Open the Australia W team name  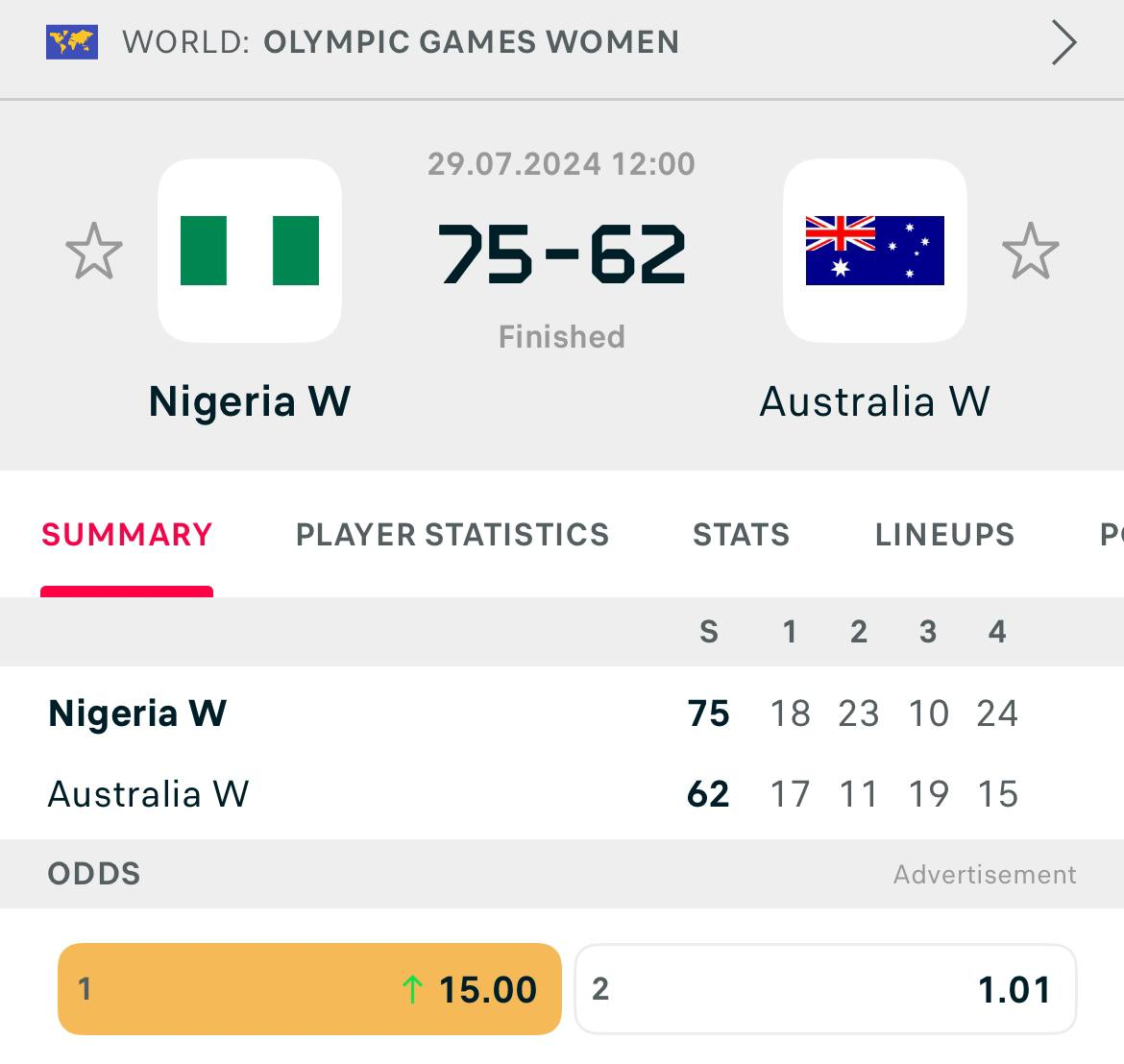pyautogui.click(x=874, y=401)
